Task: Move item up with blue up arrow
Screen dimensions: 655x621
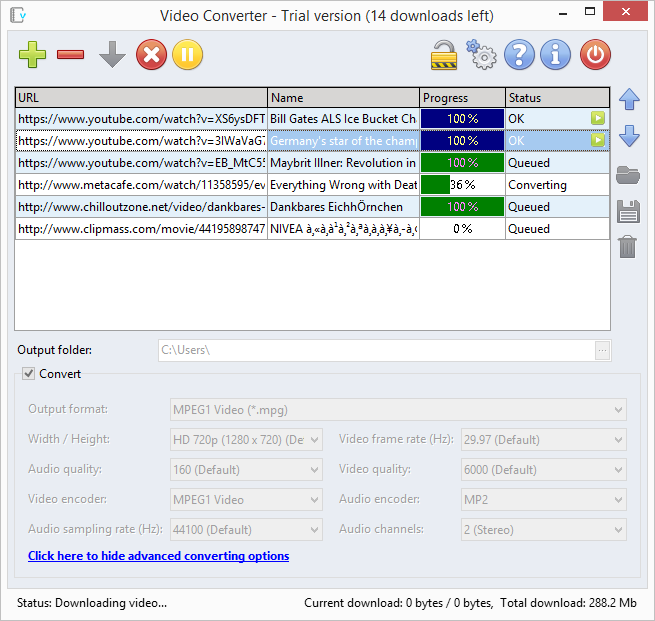Action: click(629, 99)
